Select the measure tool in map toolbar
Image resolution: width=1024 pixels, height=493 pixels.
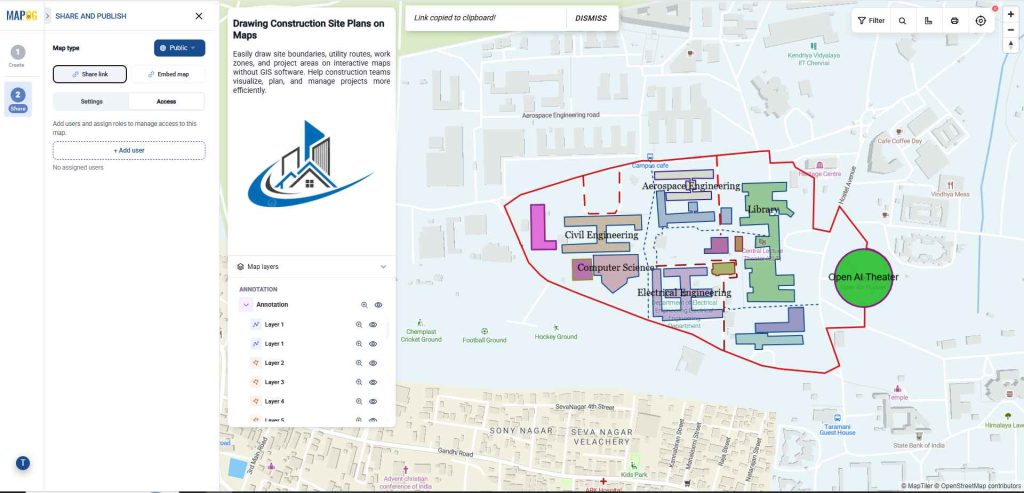tap(928, 21)
